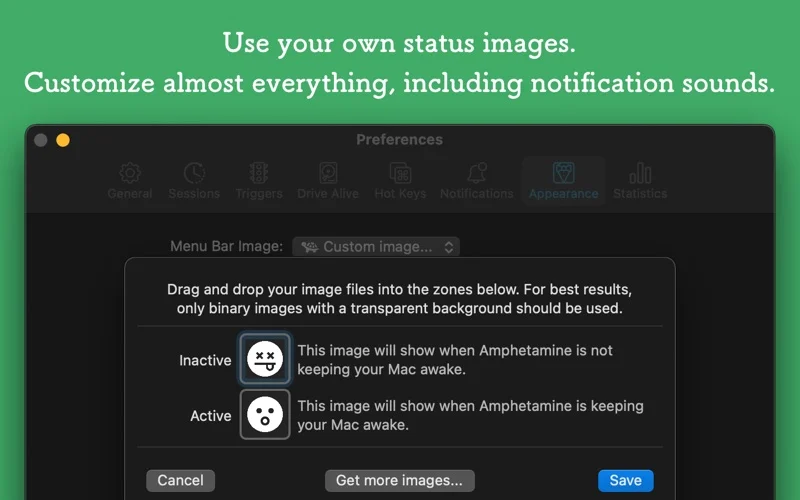Click the Notifications tab label
Viewport: 800px width, 500px height.
[477, 194]
